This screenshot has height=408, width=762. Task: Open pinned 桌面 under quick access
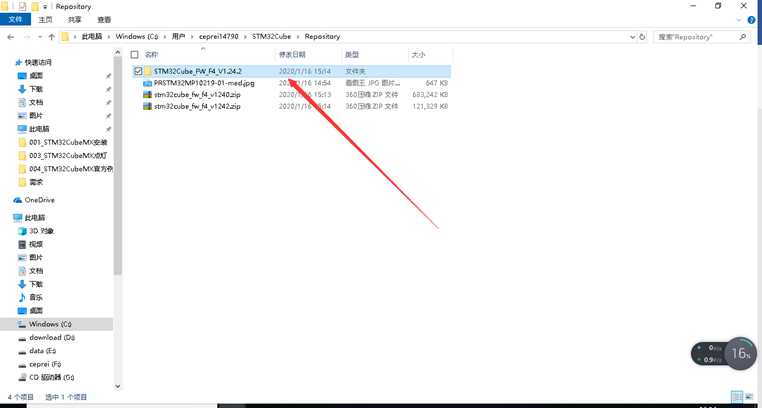pyautogui.click(x=36, y=76)
